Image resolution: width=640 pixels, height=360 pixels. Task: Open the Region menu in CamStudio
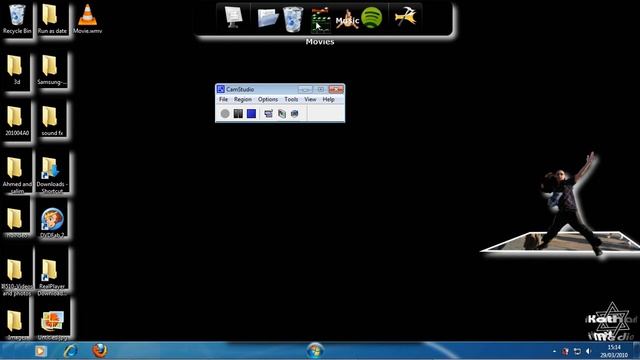pyautogui.click(x=242, y=99)
